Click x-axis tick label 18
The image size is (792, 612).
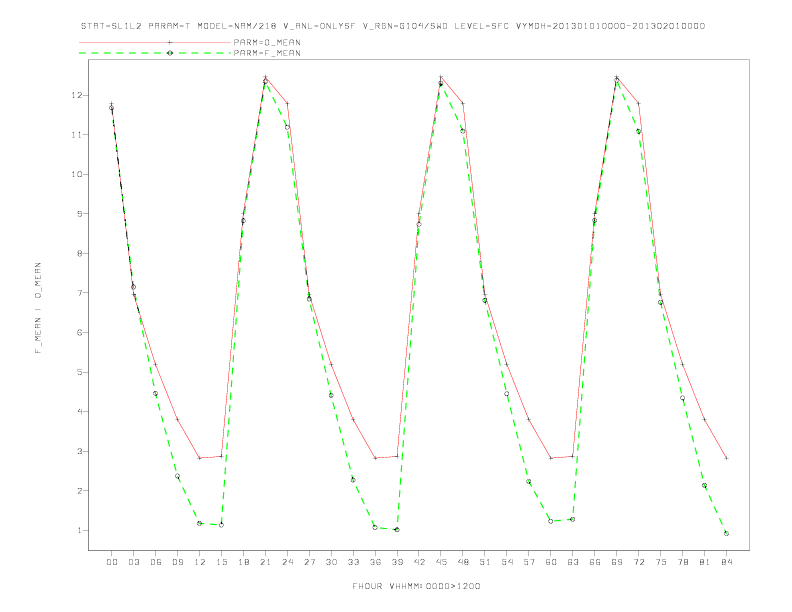243,562
